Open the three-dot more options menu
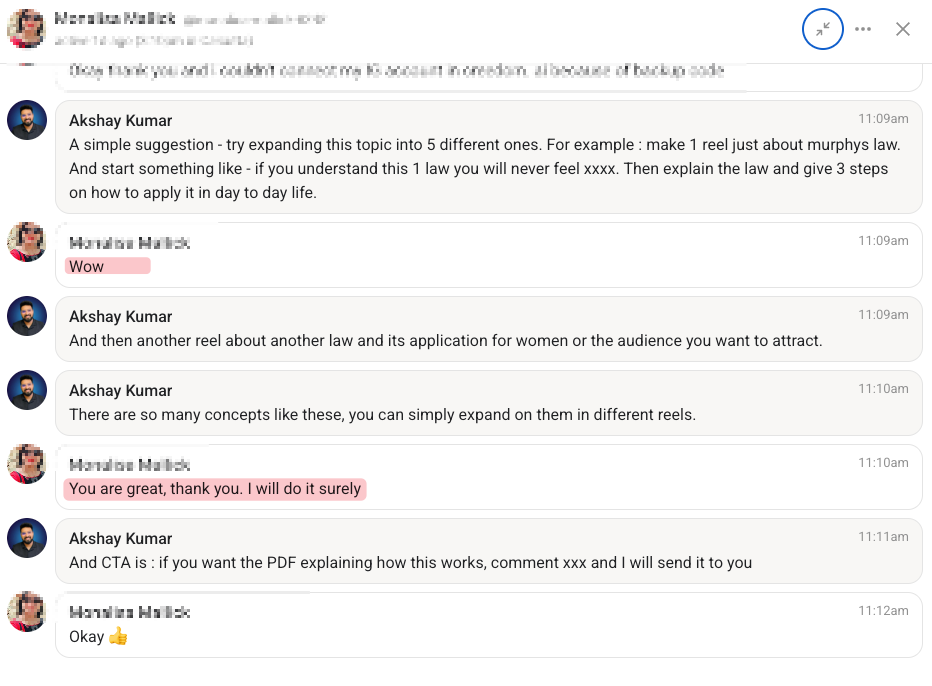Viewport: 932px width, 686px height. [863, 29]
